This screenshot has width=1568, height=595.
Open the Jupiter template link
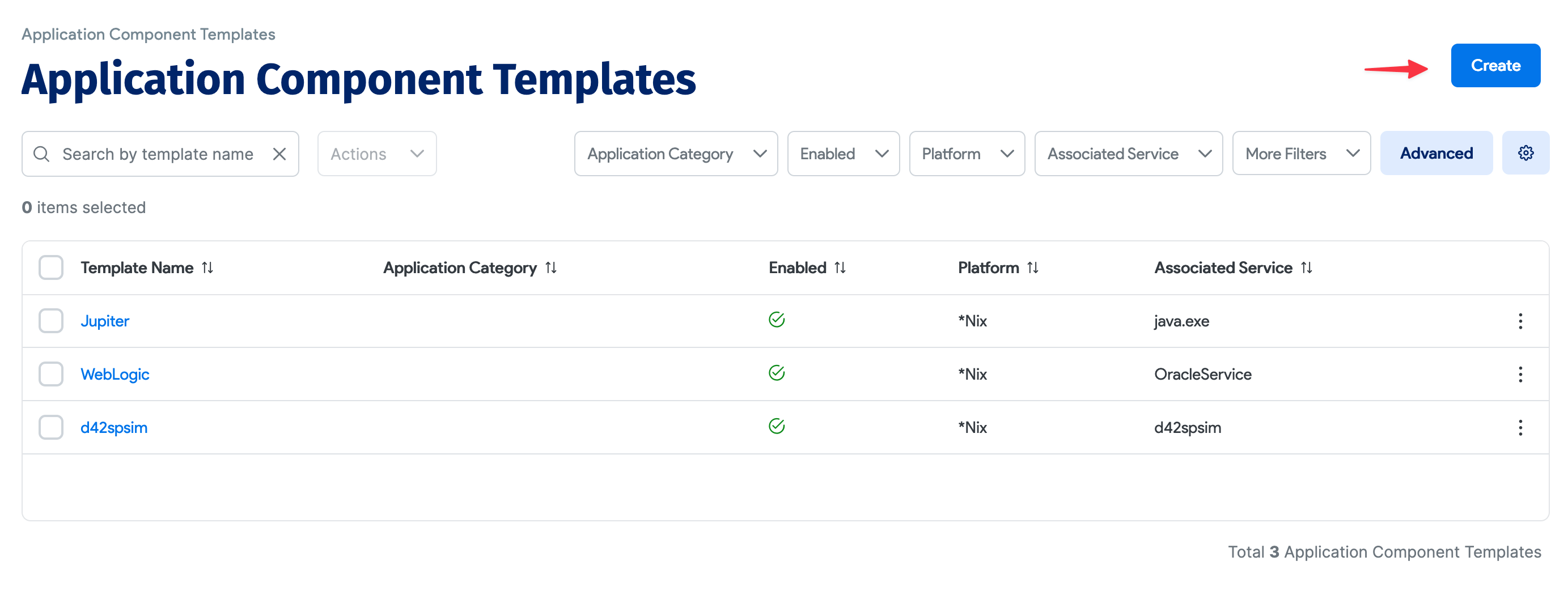(105, 321)
